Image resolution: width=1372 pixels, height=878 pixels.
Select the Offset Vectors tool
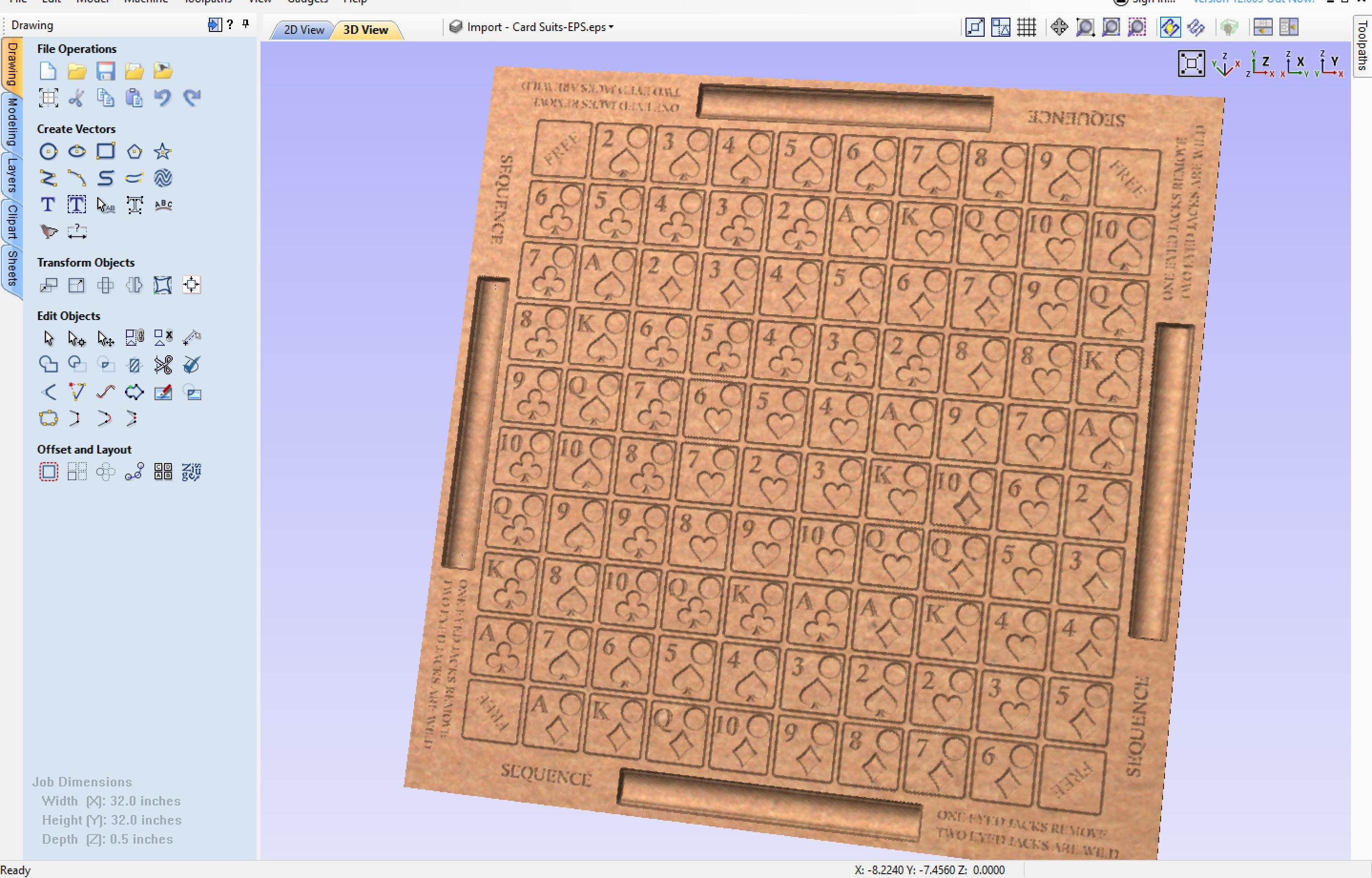(49, 472)
